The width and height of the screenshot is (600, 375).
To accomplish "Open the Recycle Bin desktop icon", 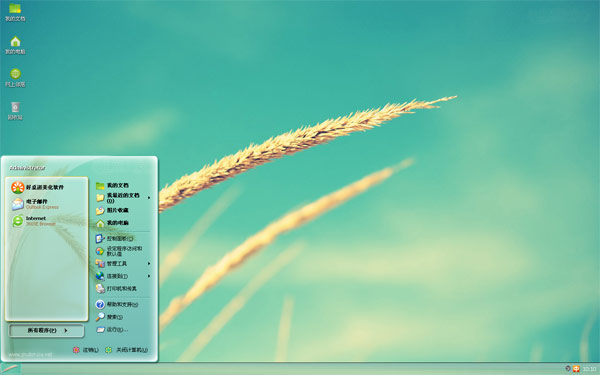I will (15, 111).
